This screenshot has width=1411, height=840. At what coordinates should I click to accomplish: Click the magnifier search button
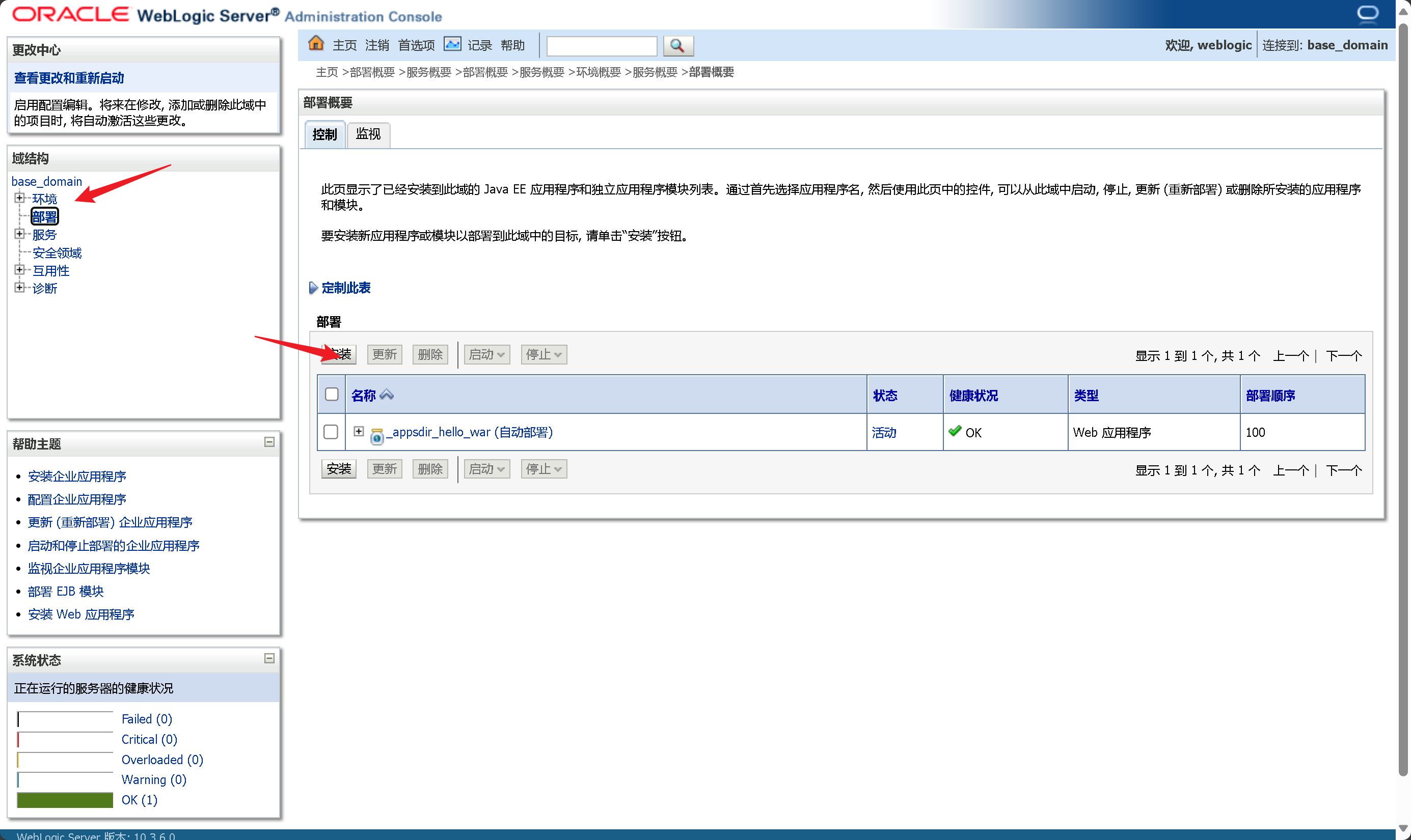click(x=677, y=45)
